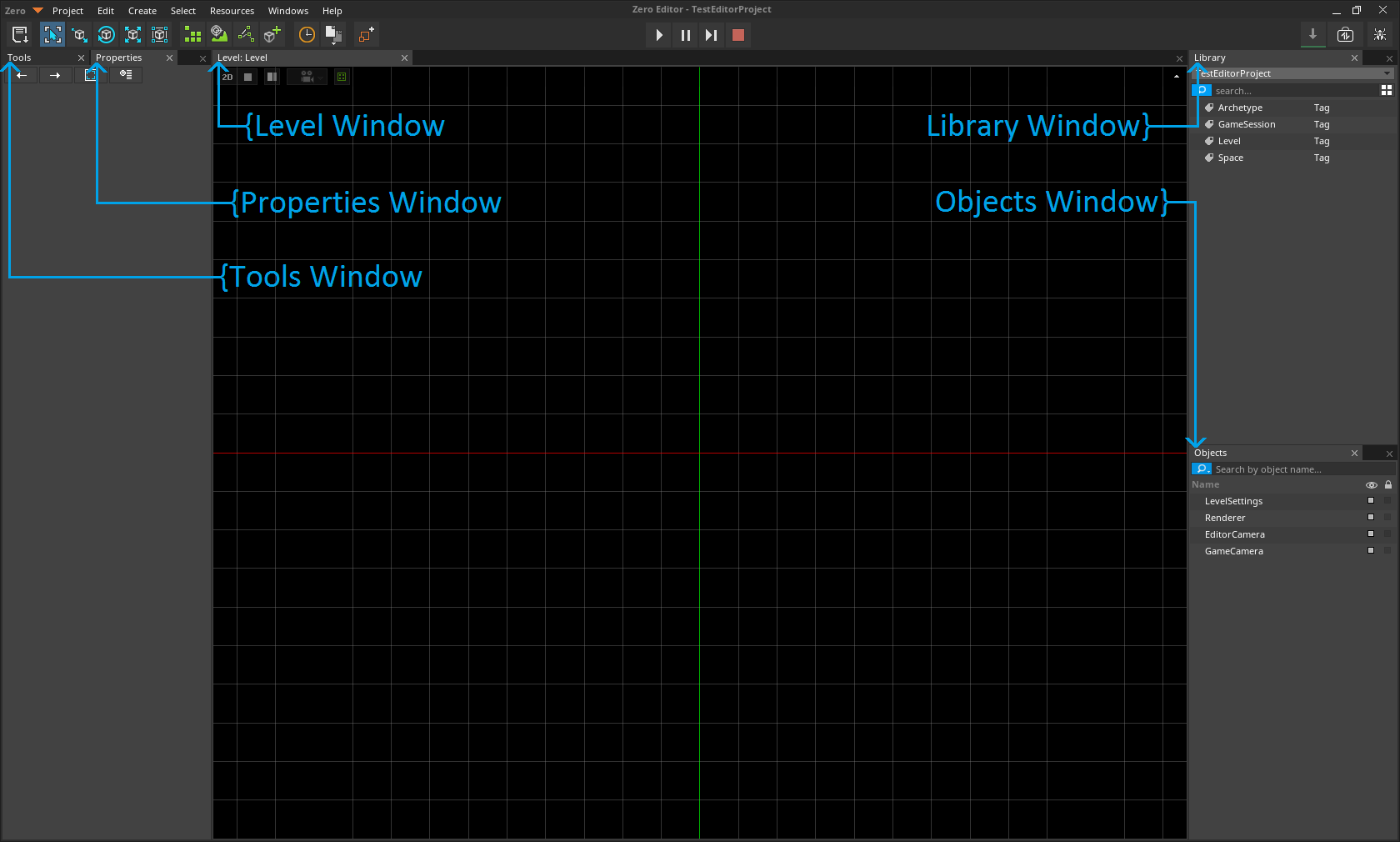Activate the Translate tool
Screen dimensions: 1400x842
79,35
